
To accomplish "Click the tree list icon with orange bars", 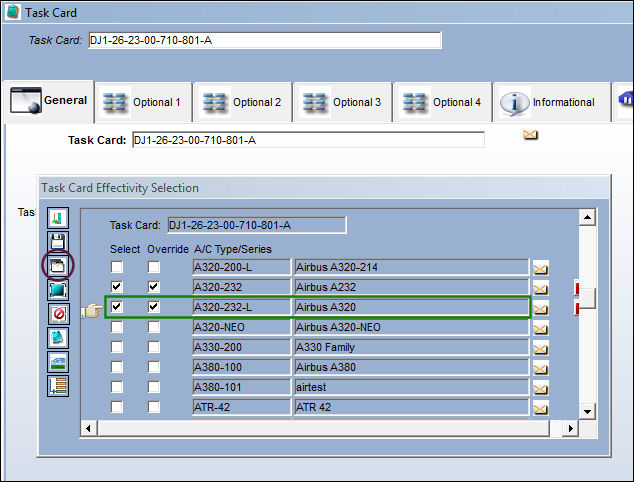I will point(58,386).
